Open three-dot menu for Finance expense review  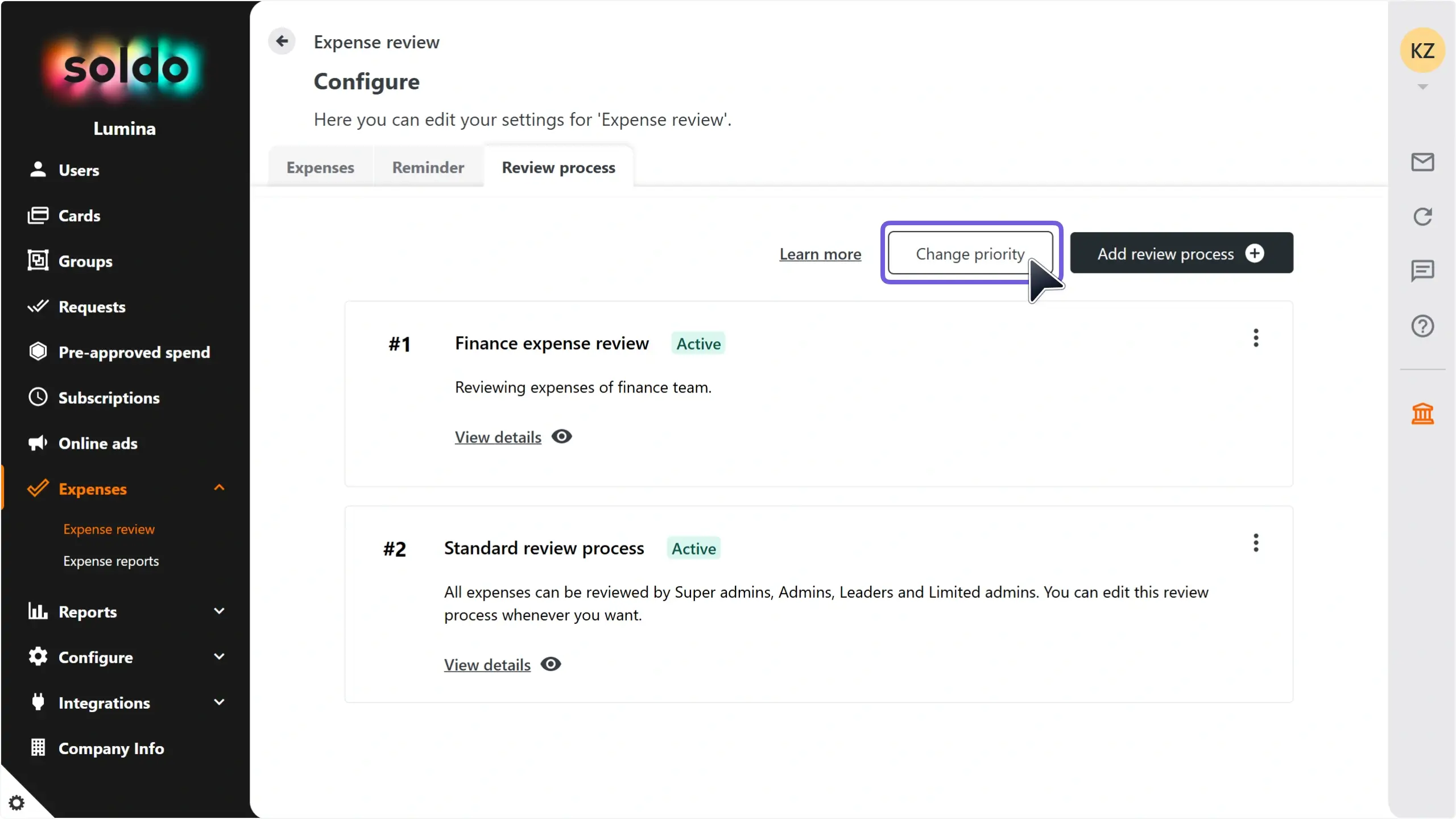click(x=1256, y=338)
